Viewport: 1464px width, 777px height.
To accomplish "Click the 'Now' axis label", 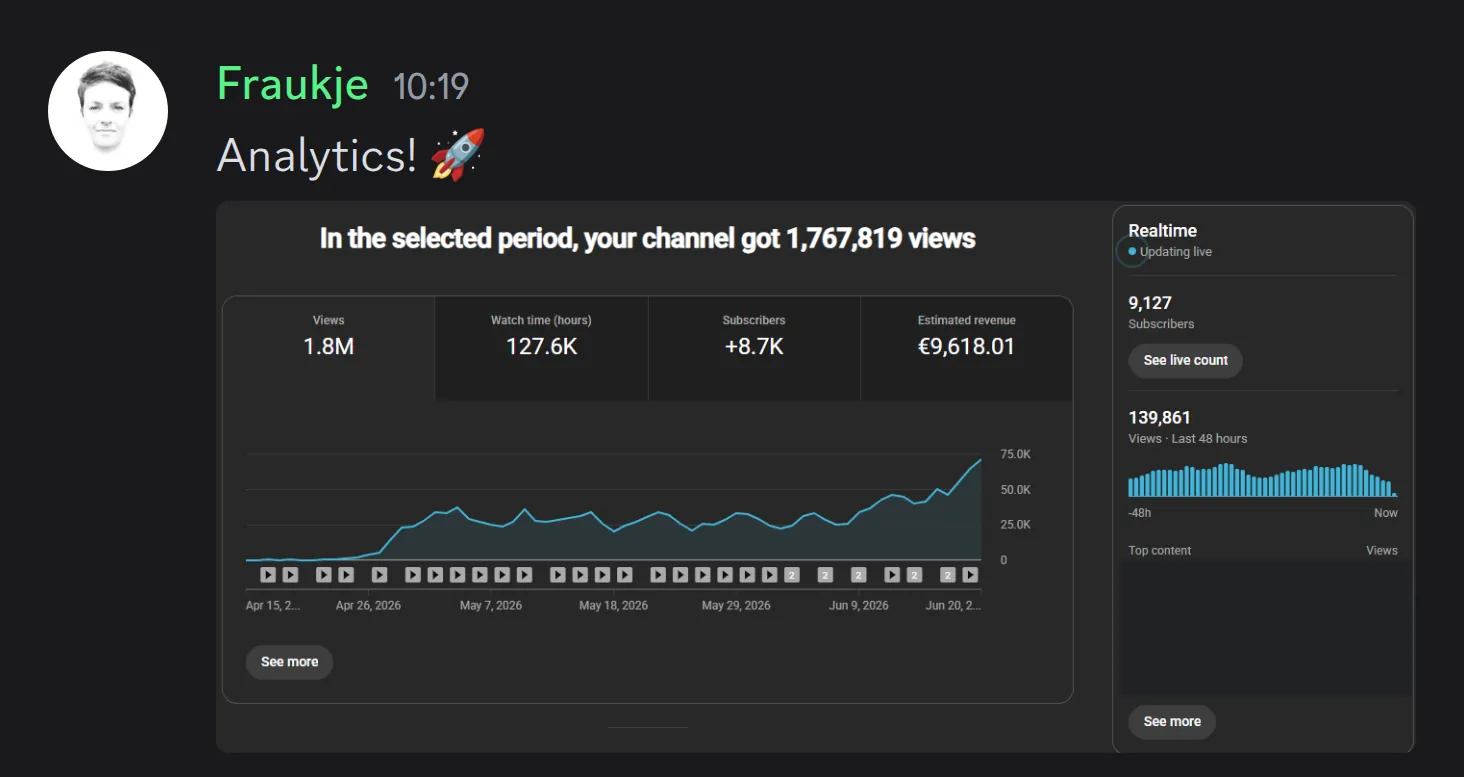I will 1386,513.
